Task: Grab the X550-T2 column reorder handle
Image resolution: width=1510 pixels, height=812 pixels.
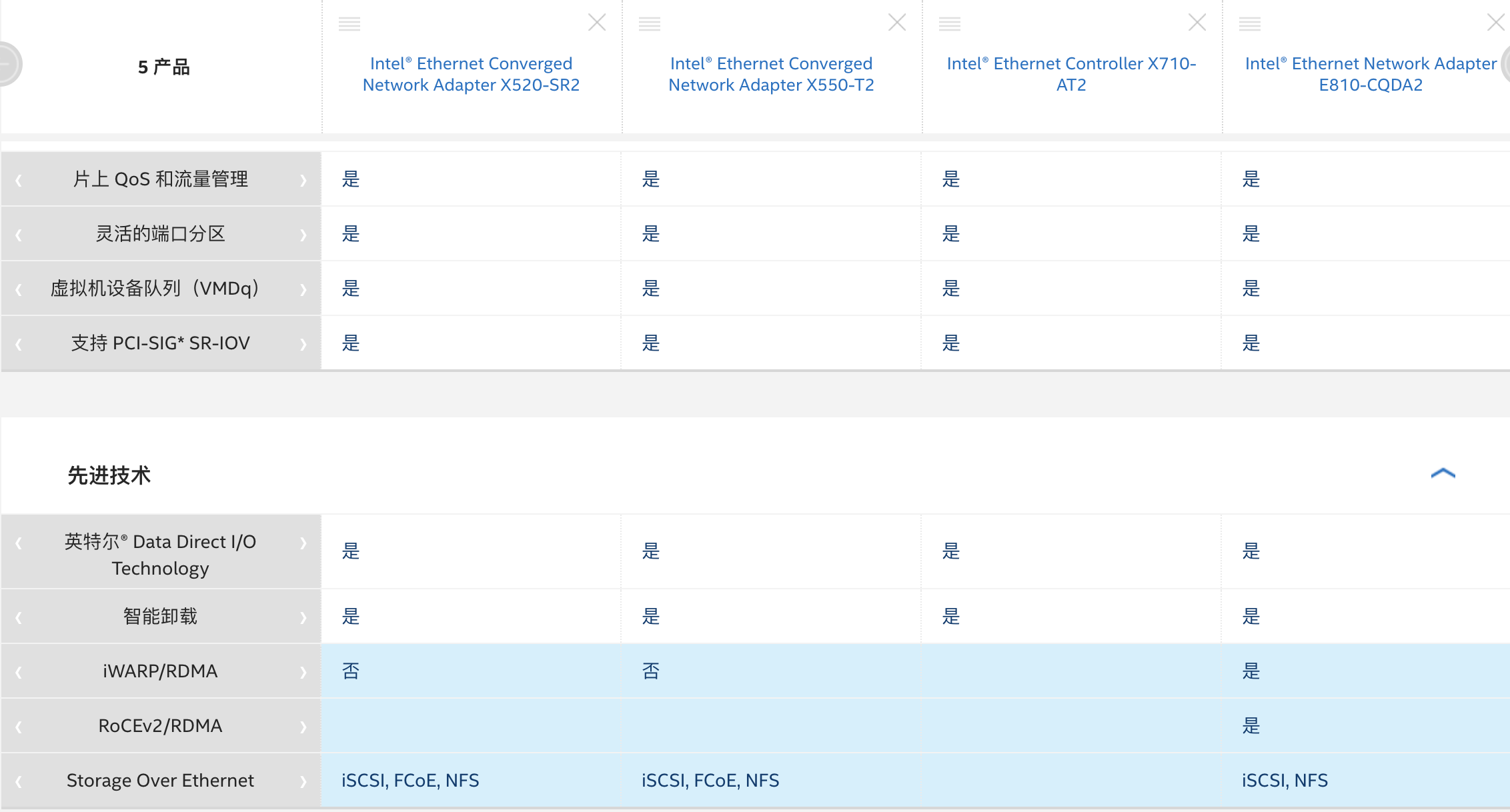Action: tap(650, 25)
